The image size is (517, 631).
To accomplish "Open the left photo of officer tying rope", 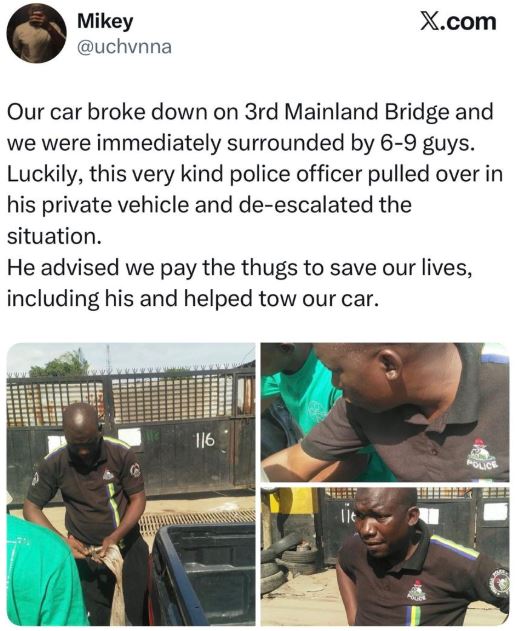I will coord(131,484).
